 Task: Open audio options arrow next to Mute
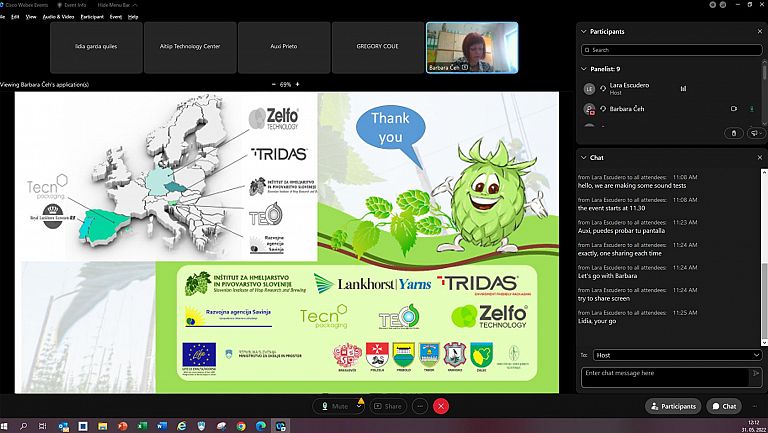(x=359, y=406)
